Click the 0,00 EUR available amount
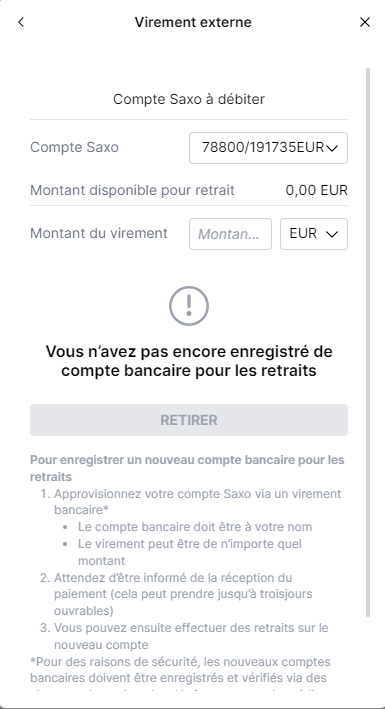This screenshot has height=709, width=385. pyautogui.click(x=317, y=190)
